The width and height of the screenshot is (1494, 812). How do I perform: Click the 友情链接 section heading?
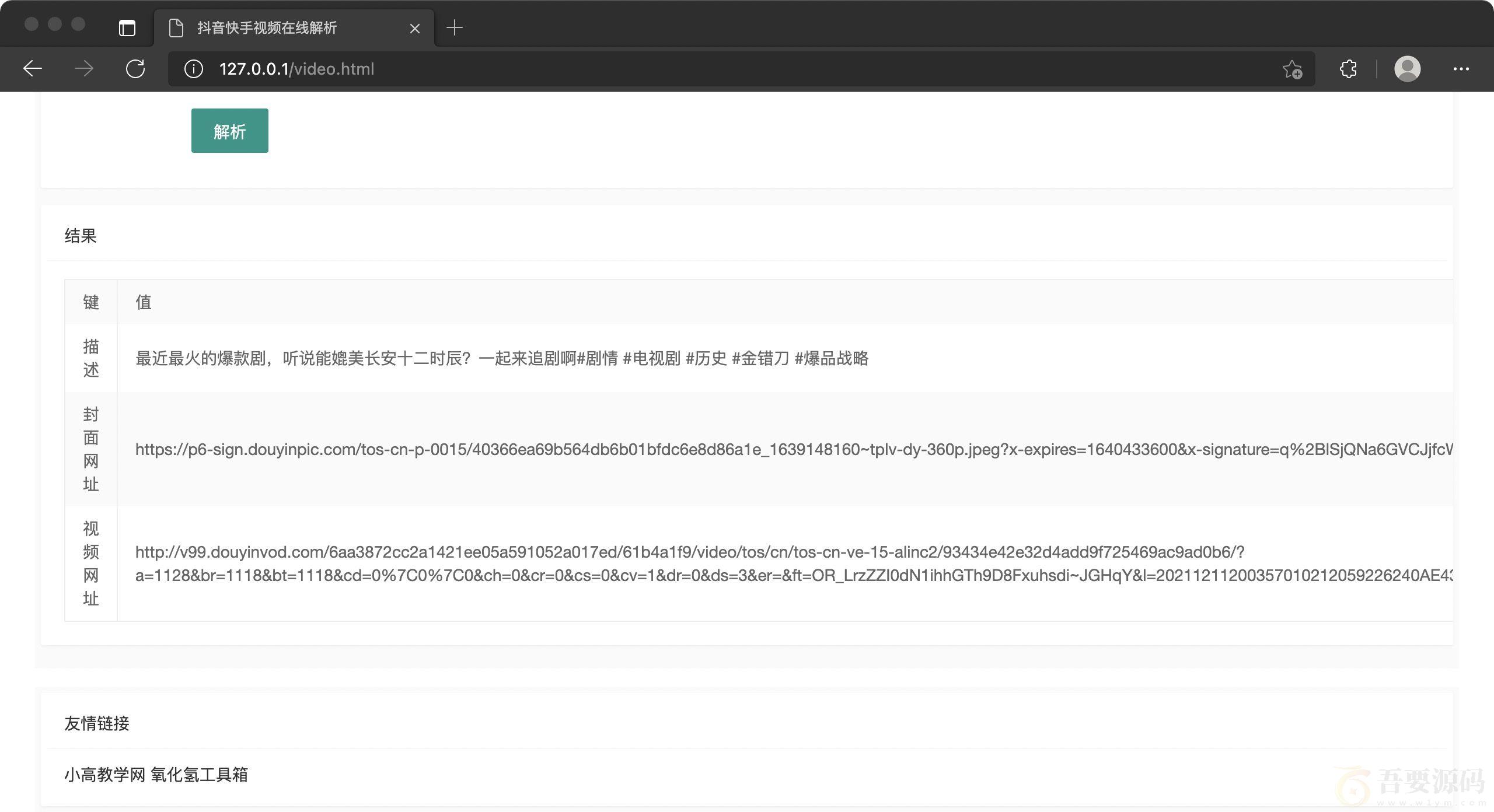pyautogui.click(x=97, y=723)
